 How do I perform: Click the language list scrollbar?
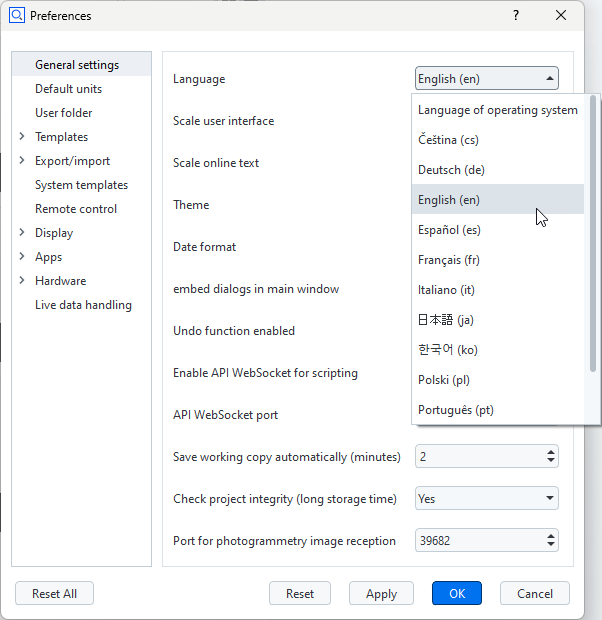594,230
